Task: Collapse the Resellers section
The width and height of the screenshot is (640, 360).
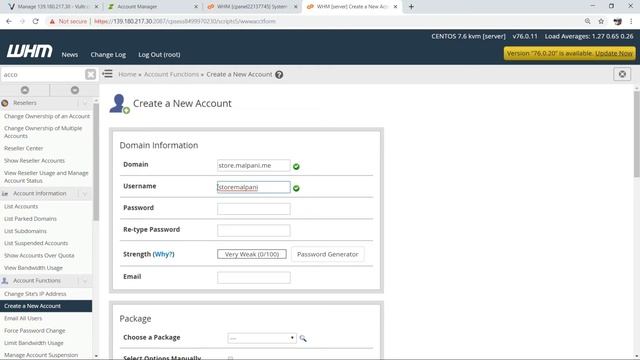Action: [x=85, y=103]
